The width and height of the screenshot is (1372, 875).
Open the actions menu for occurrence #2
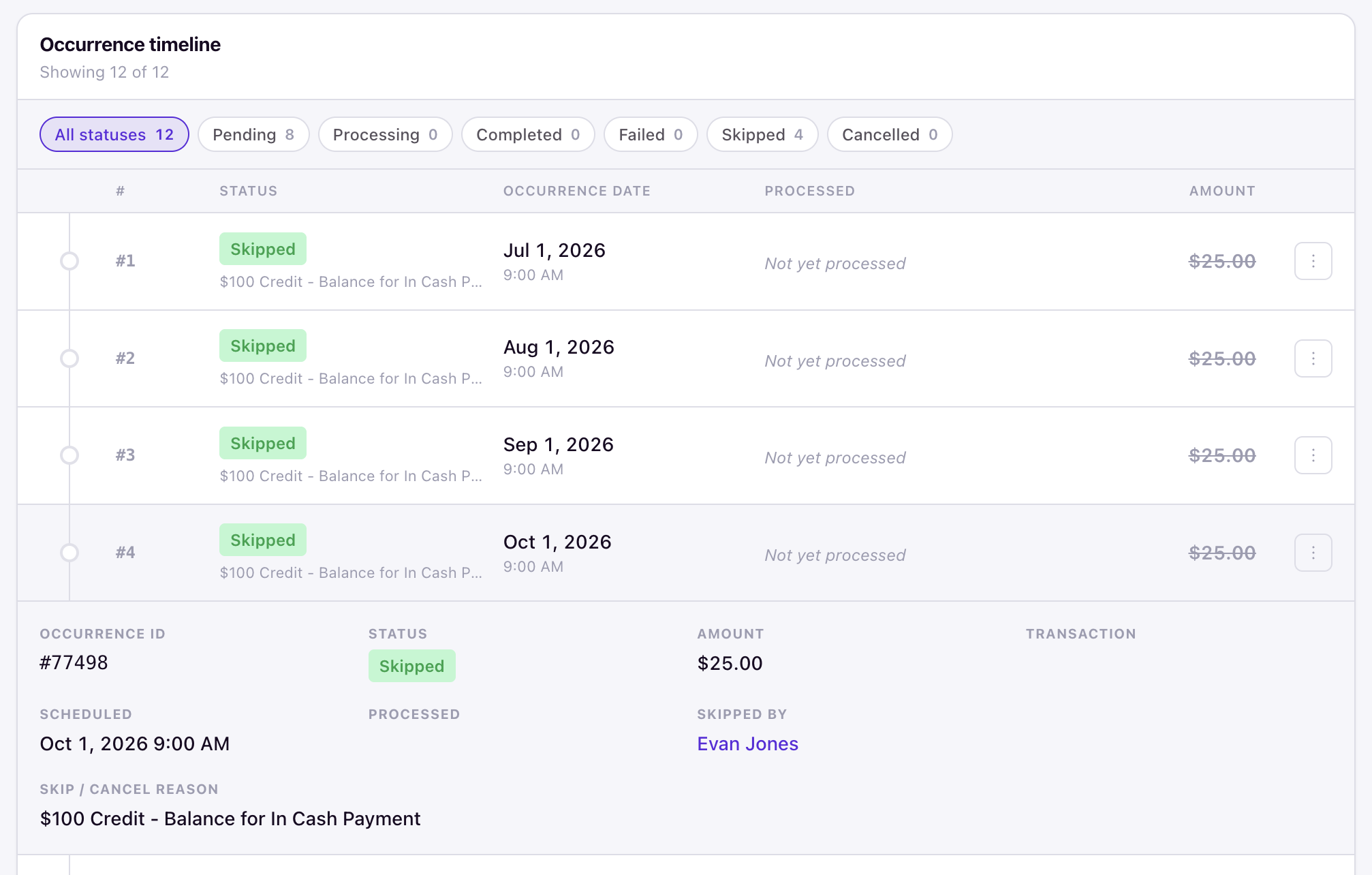coord(1313,358)
